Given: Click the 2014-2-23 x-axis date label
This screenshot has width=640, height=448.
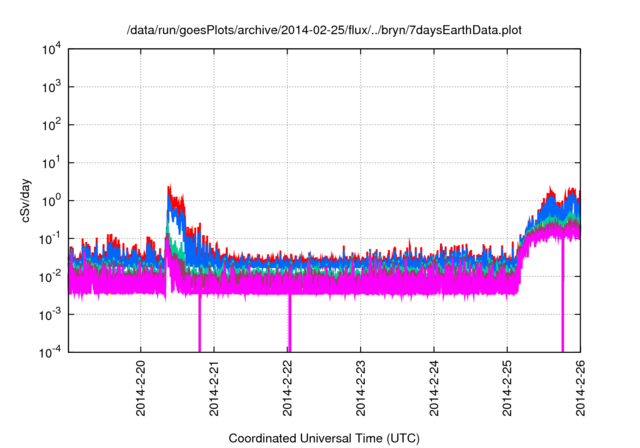Looking at the screenshot, I should coord(360,388).
